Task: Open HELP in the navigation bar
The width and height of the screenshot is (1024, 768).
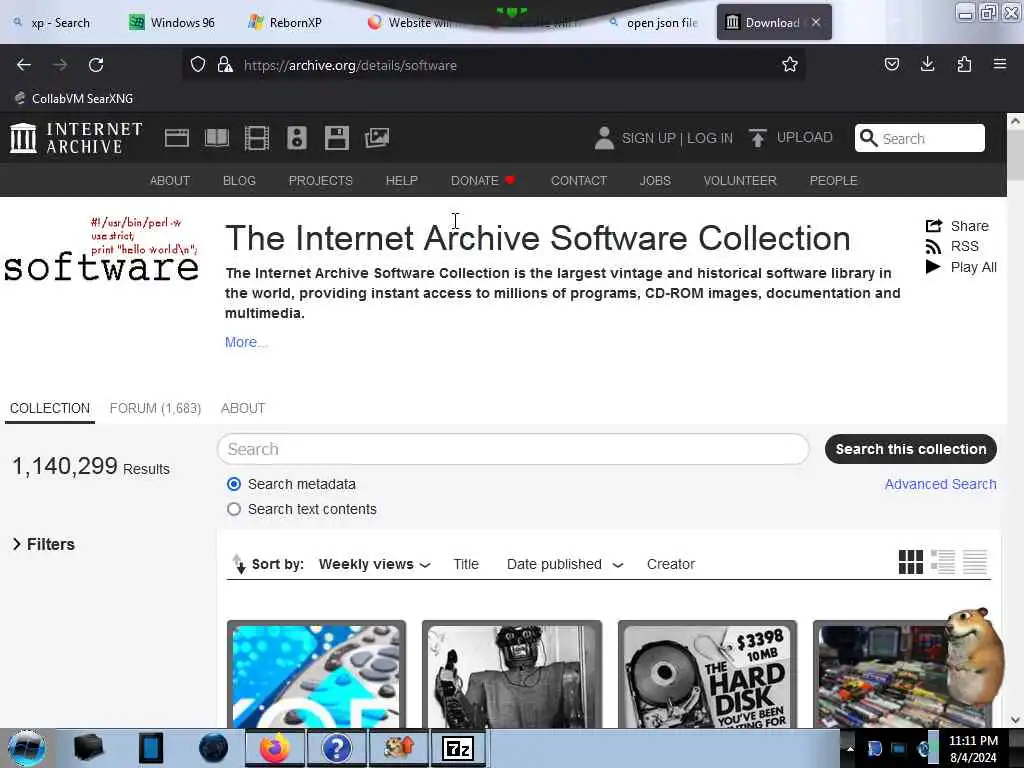Action: coord(402,180)
